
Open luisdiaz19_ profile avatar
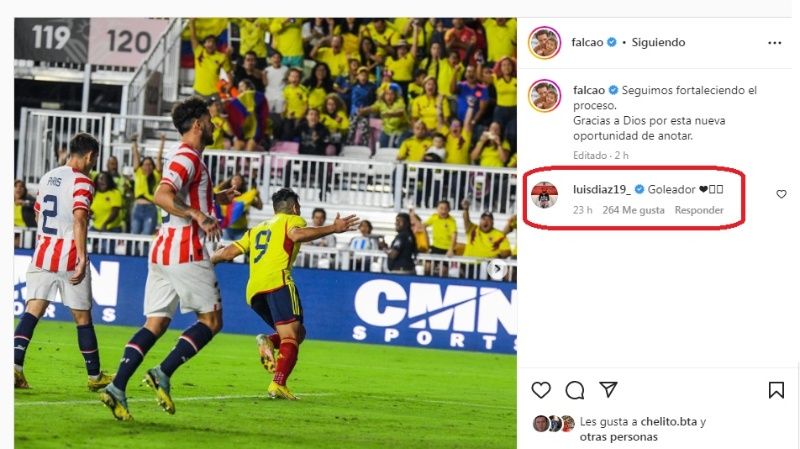pos(544,195)
